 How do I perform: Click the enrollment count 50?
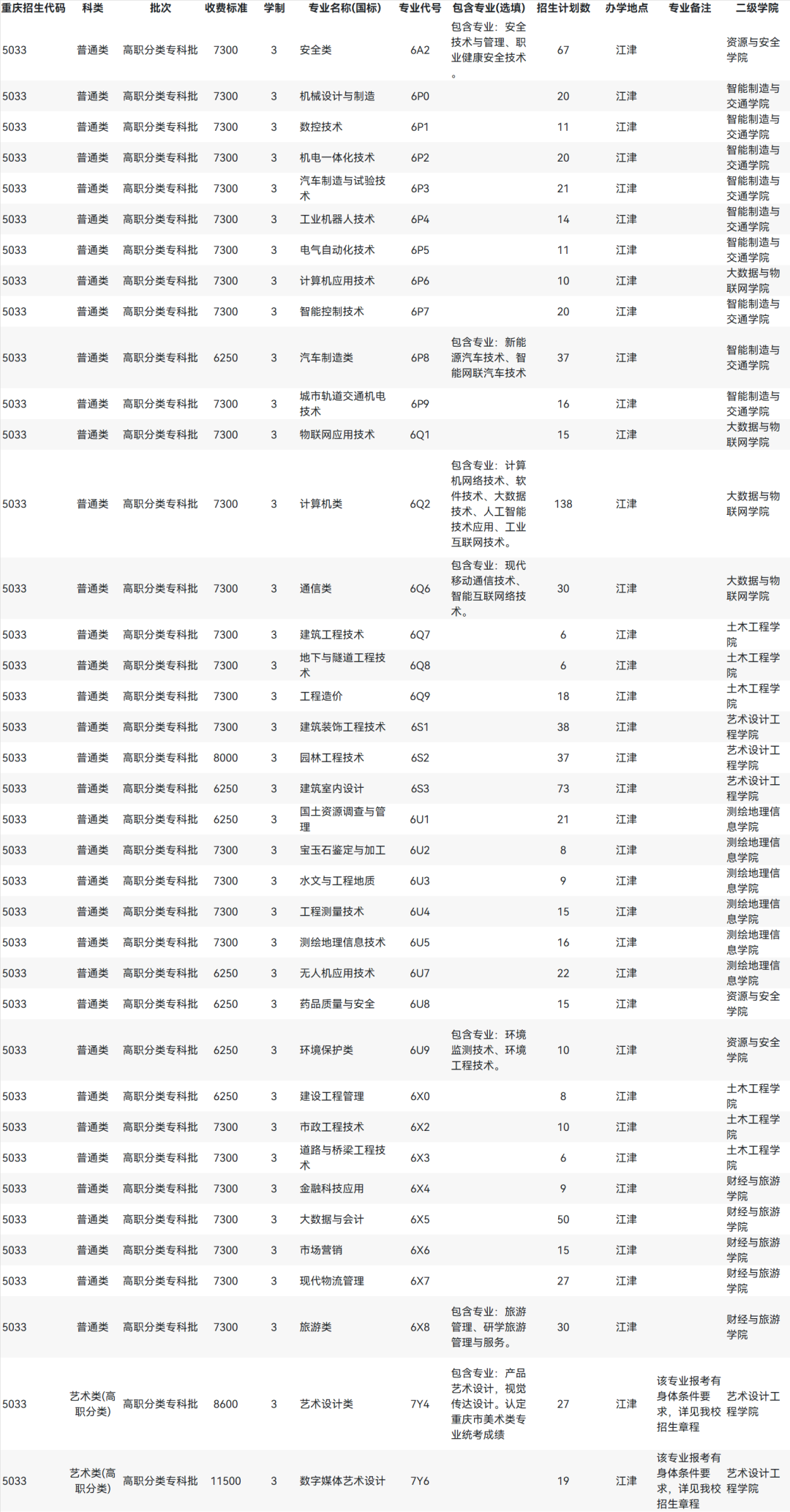point(563,1219)
